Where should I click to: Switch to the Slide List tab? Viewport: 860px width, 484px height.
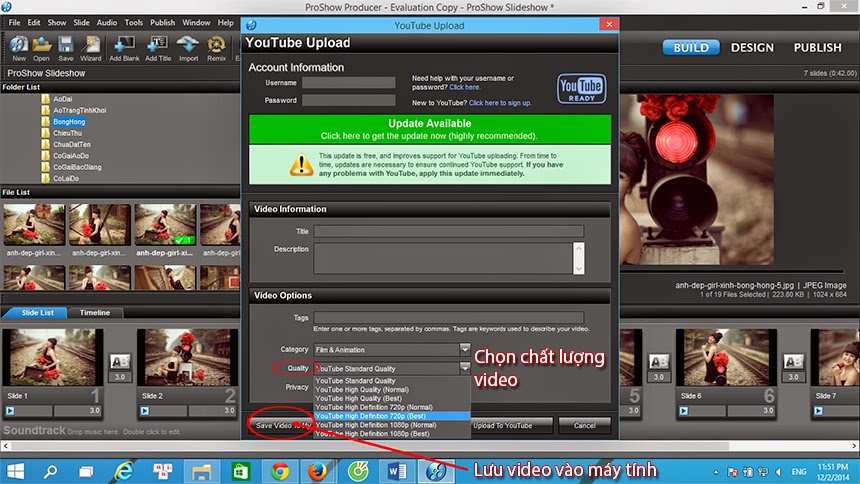[37, 313]
